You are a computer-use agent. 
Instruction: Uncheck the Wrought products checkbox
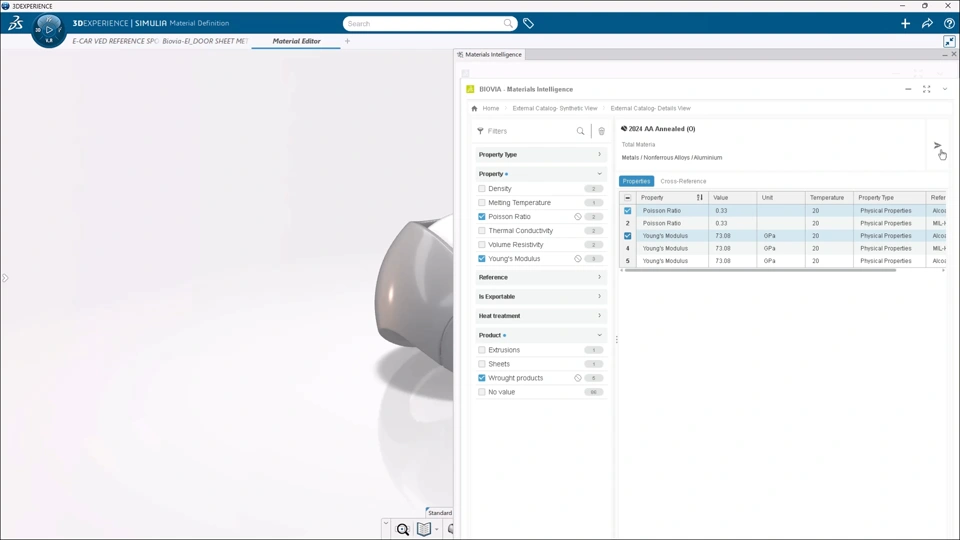click(482, 378)
